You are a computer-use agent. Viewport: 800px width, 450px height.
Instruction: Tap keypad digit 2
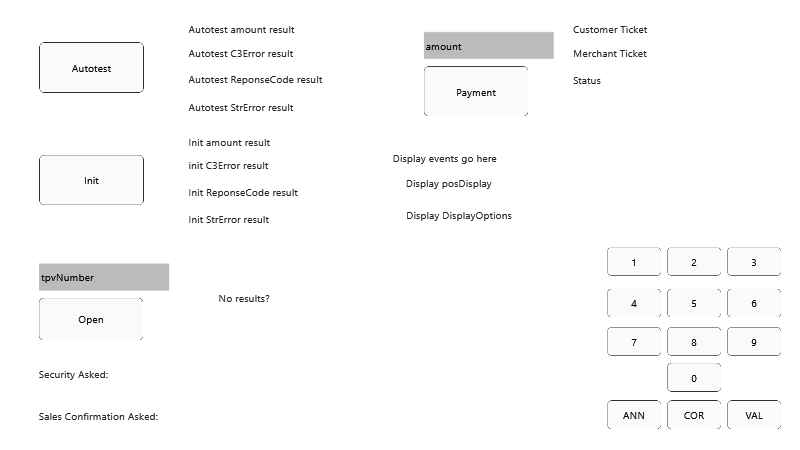click(694, 262)
